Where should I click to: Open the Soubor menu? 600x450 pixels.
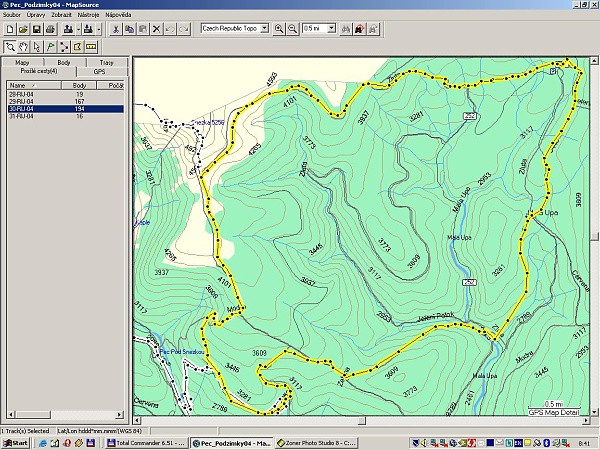[x=12, y=15]
